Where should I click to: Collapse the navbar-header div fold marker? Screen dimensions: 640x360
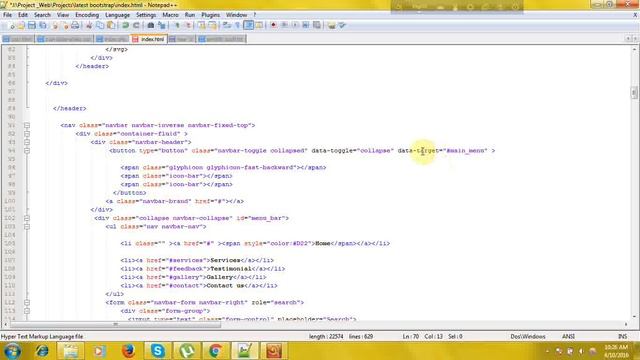27,142
